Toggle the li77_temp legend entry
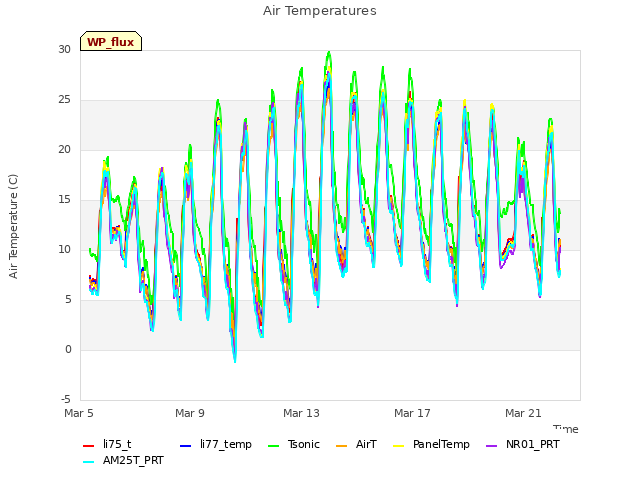Image resolution: width=640 pixels, height=480 pixels. [216, 444]
